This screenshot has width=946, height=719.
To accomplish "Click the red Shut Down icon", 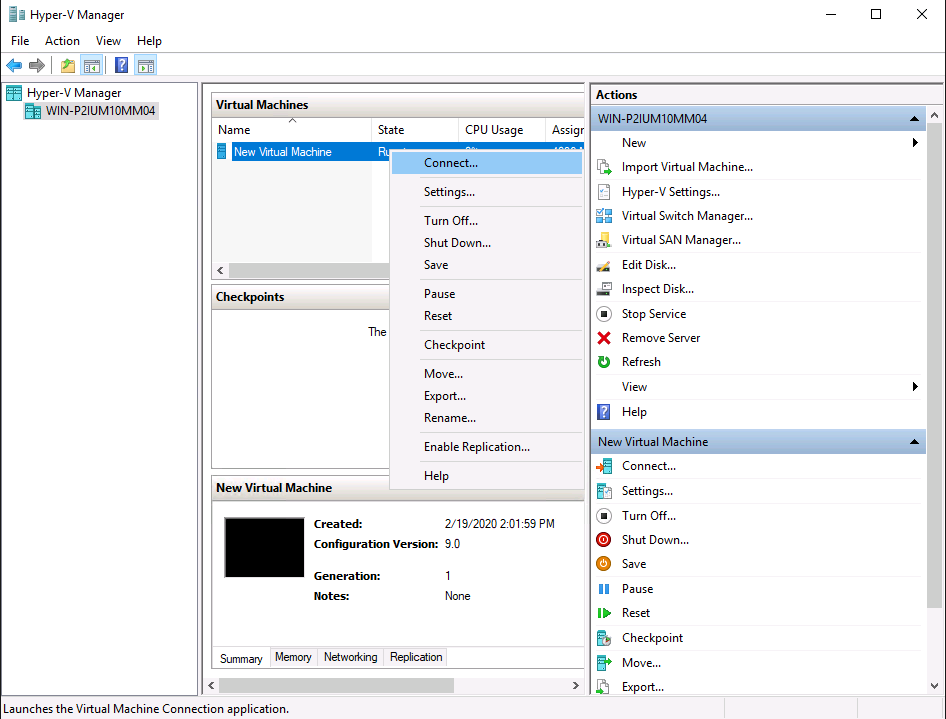I will click(604, 540).
